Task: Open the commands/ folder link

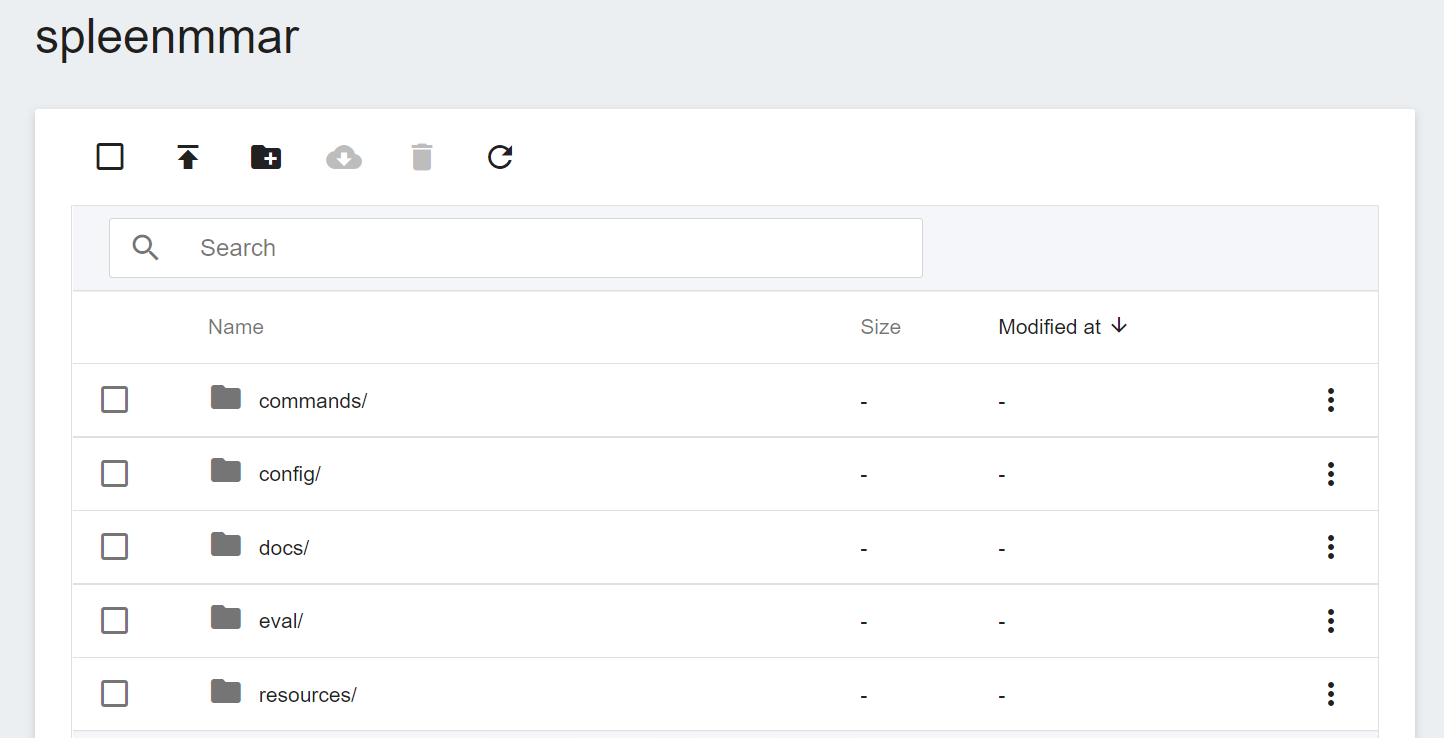Action: 312,401
